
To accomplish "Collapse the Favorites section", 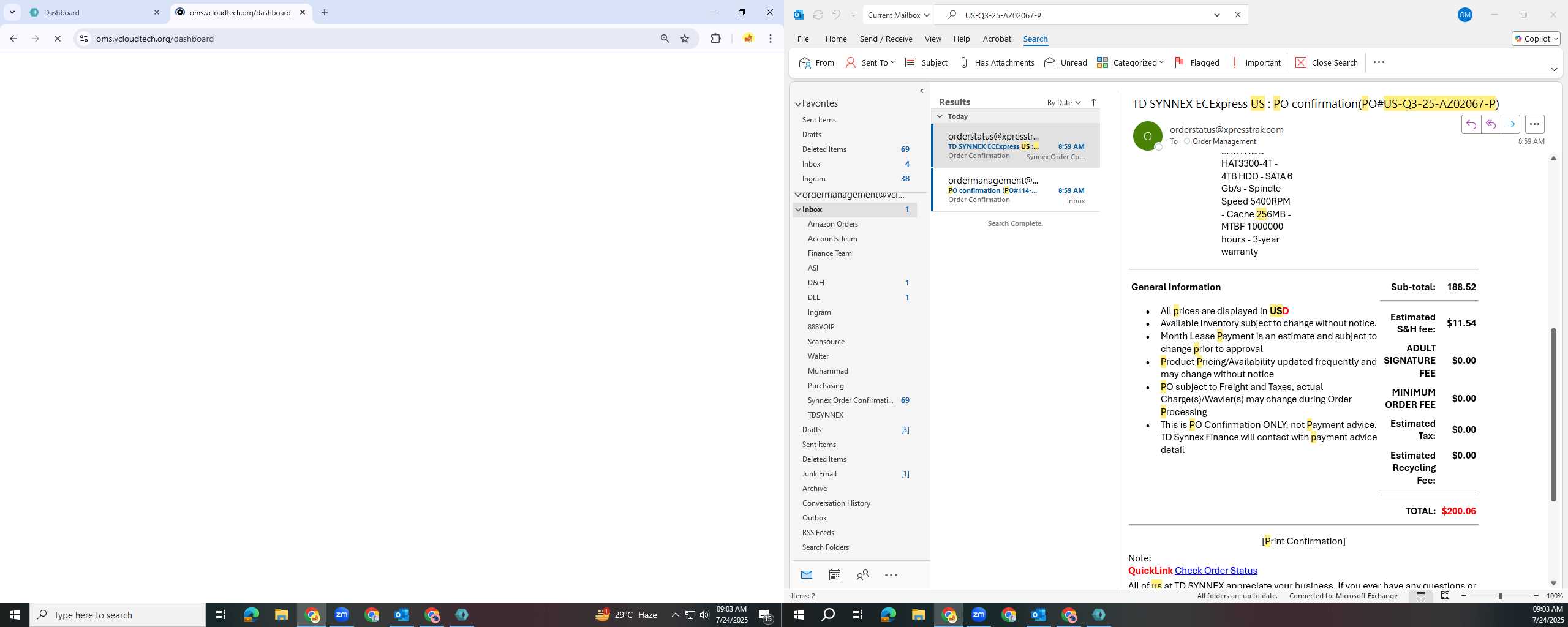I will [798, 104].
